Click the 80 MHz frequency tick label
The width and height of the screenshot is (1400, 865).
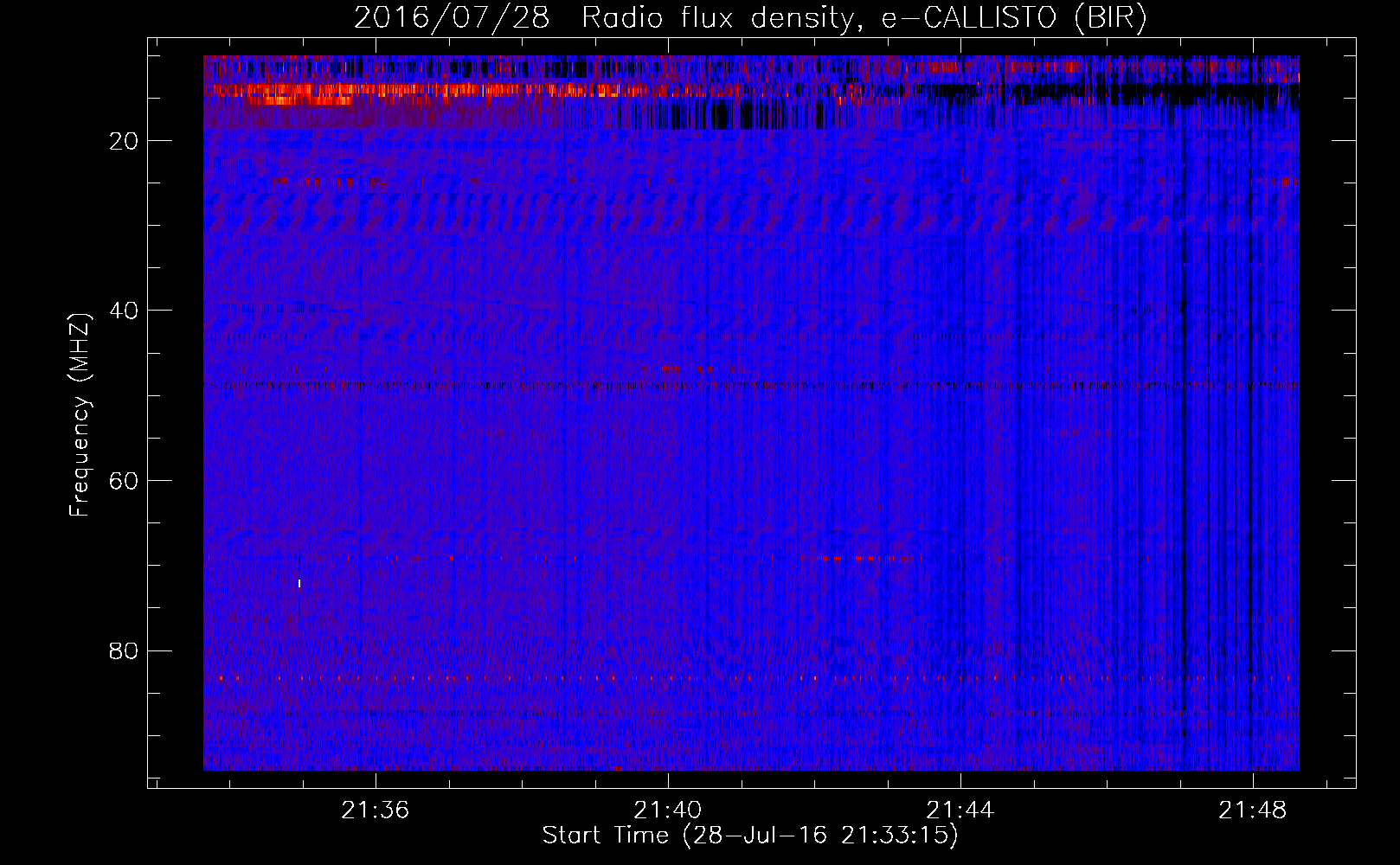[124, 650]
